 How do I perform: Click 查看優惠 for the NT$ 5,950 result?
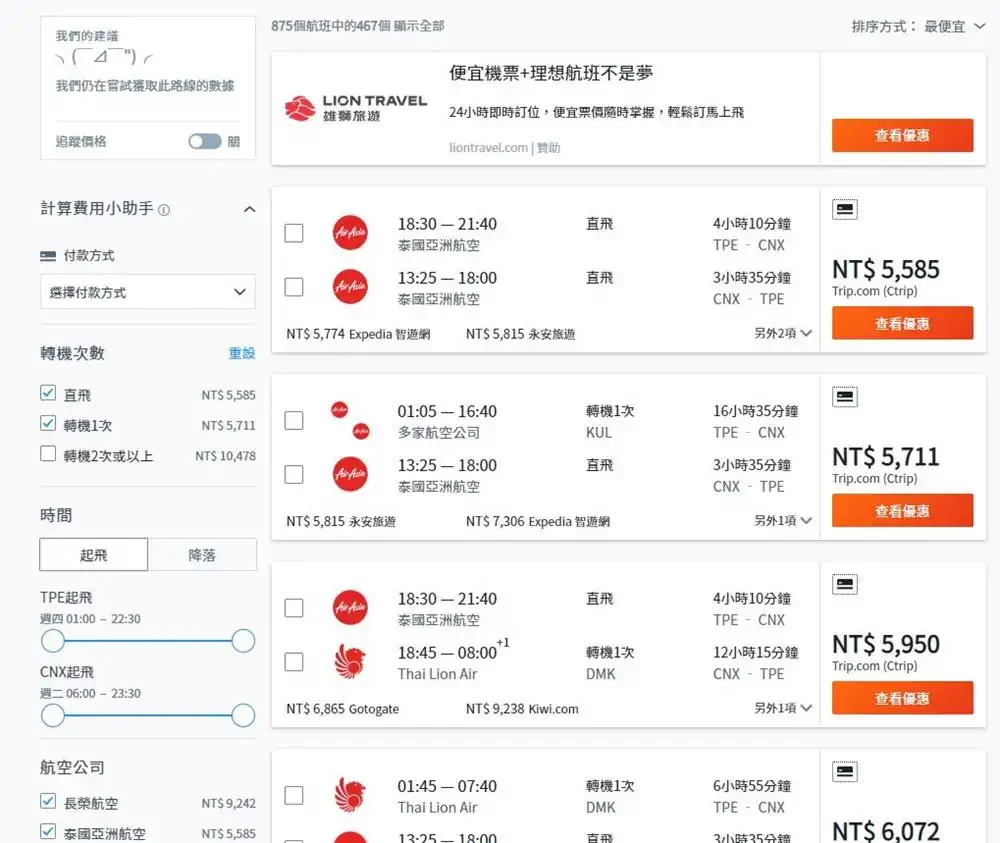[902, 698]
